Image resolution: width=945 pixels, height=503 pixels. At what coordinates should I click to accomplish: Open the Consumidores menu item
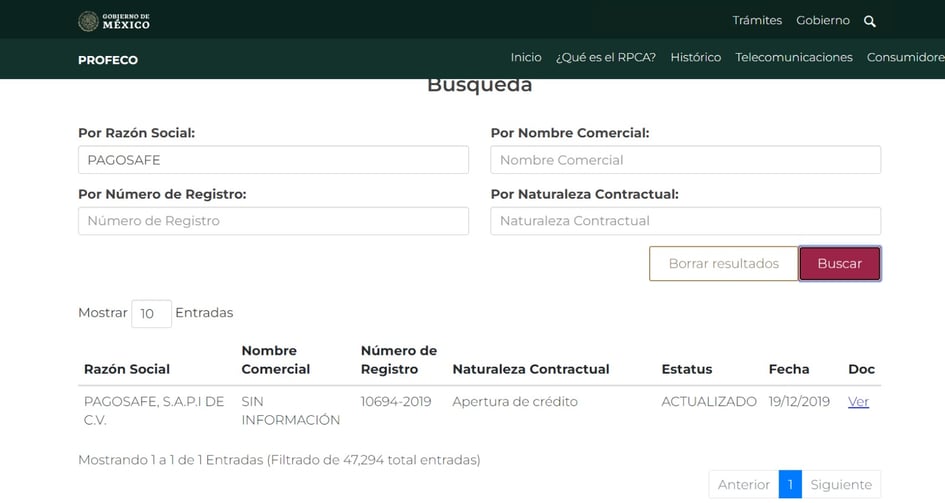click(905, 58)
